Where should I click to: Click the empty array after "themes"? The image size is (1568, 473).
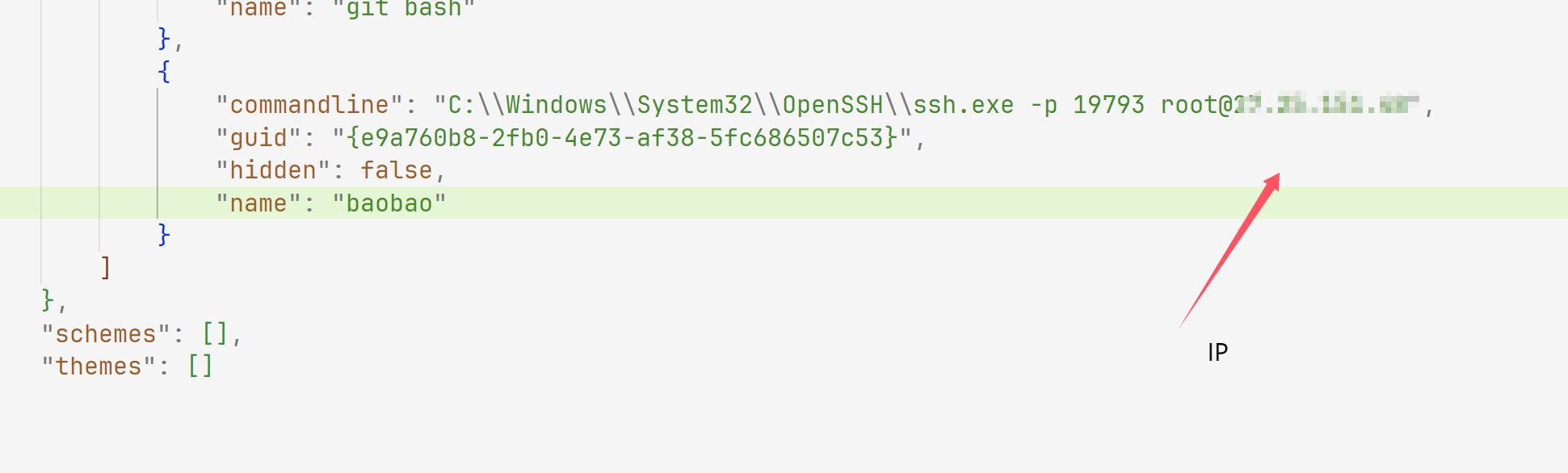click(200, 366)
